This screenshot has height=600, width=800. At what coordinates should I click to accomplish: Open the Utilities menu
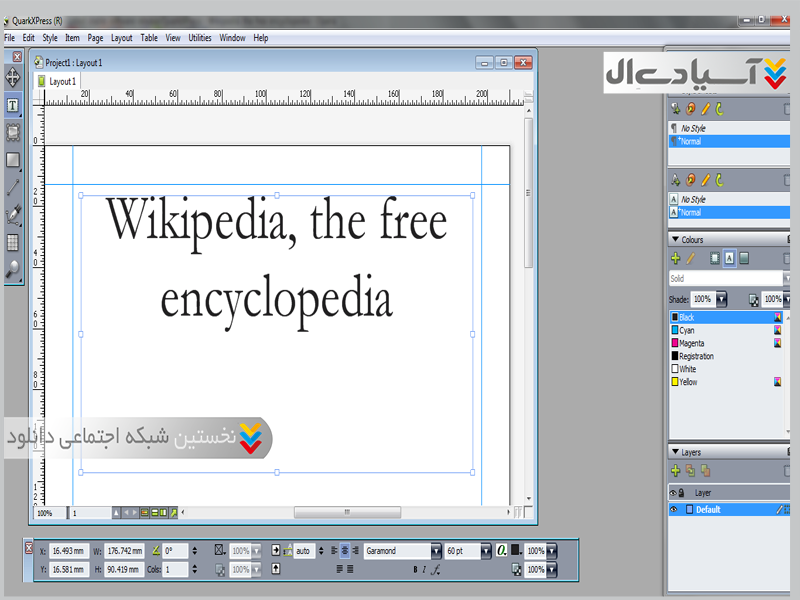pos(200,38)
